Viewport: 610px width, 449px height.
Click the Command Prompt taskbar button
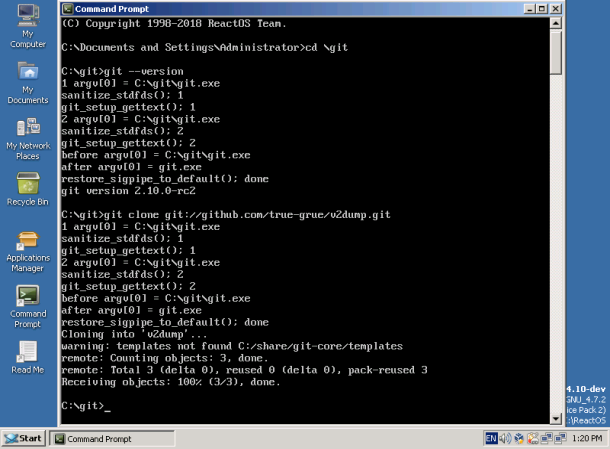(x=112, y=438)
